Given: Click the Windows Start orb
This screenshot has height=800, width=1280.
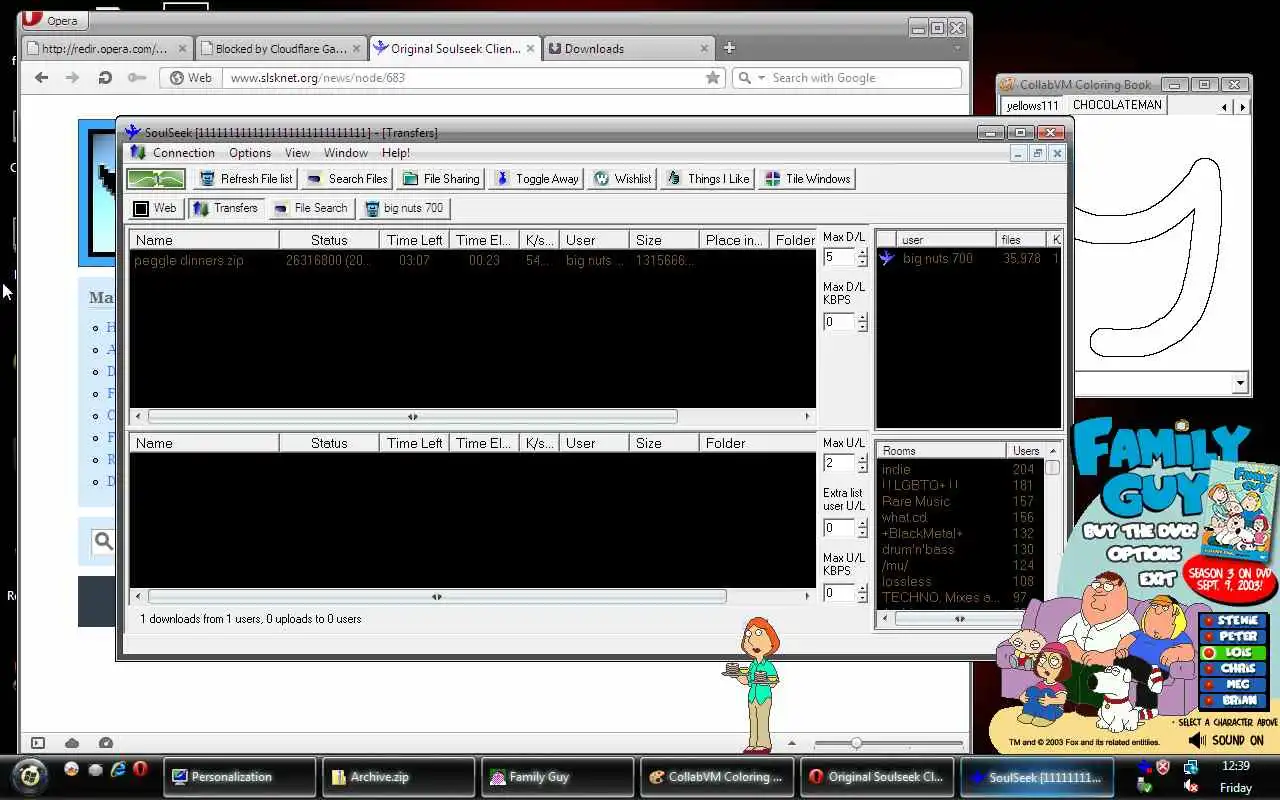Looking at the screenshot, I should (x=30, y=775).
